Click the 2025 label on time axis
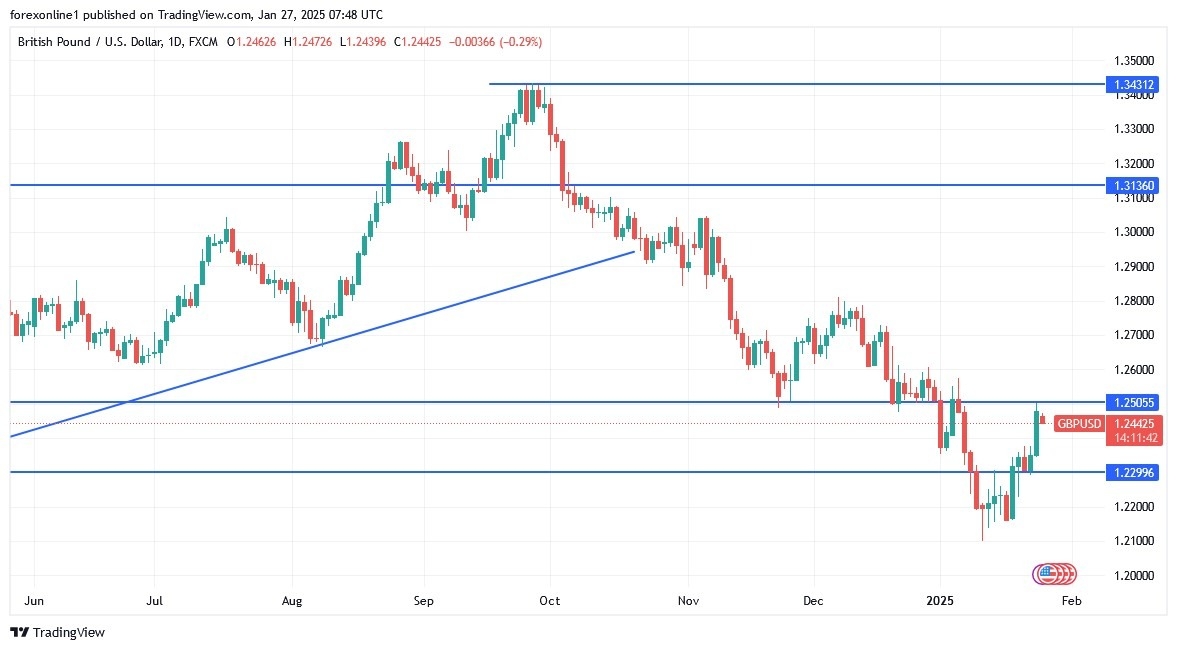1177x650 pixels. 942,601
